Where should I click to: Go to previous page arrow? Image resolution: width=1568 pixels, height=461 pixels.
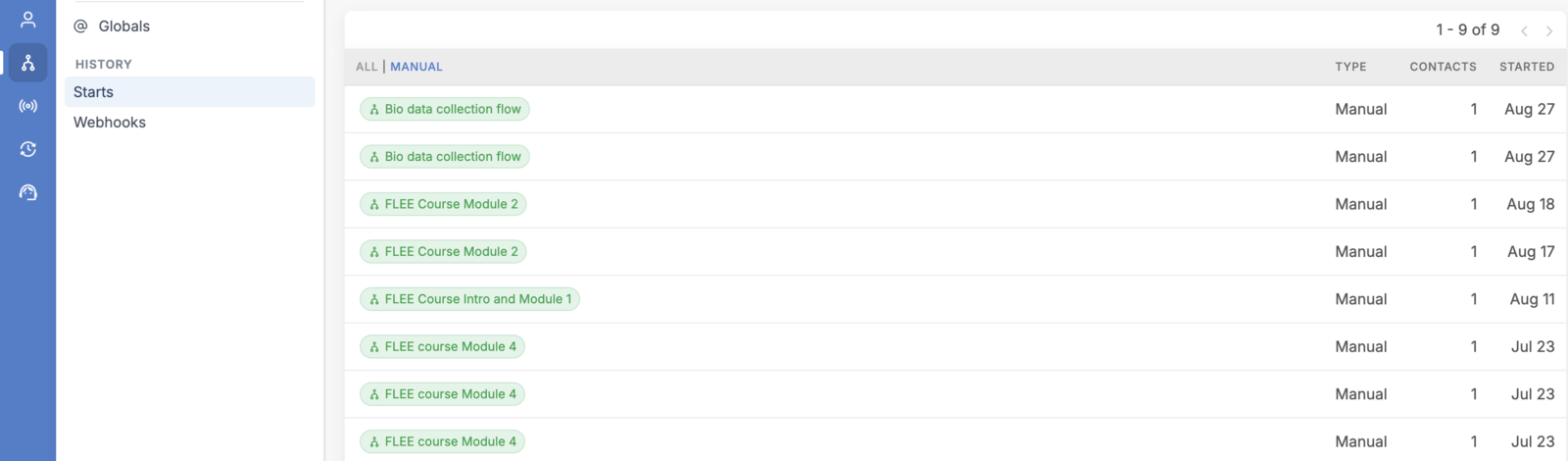click(1524, 31)
